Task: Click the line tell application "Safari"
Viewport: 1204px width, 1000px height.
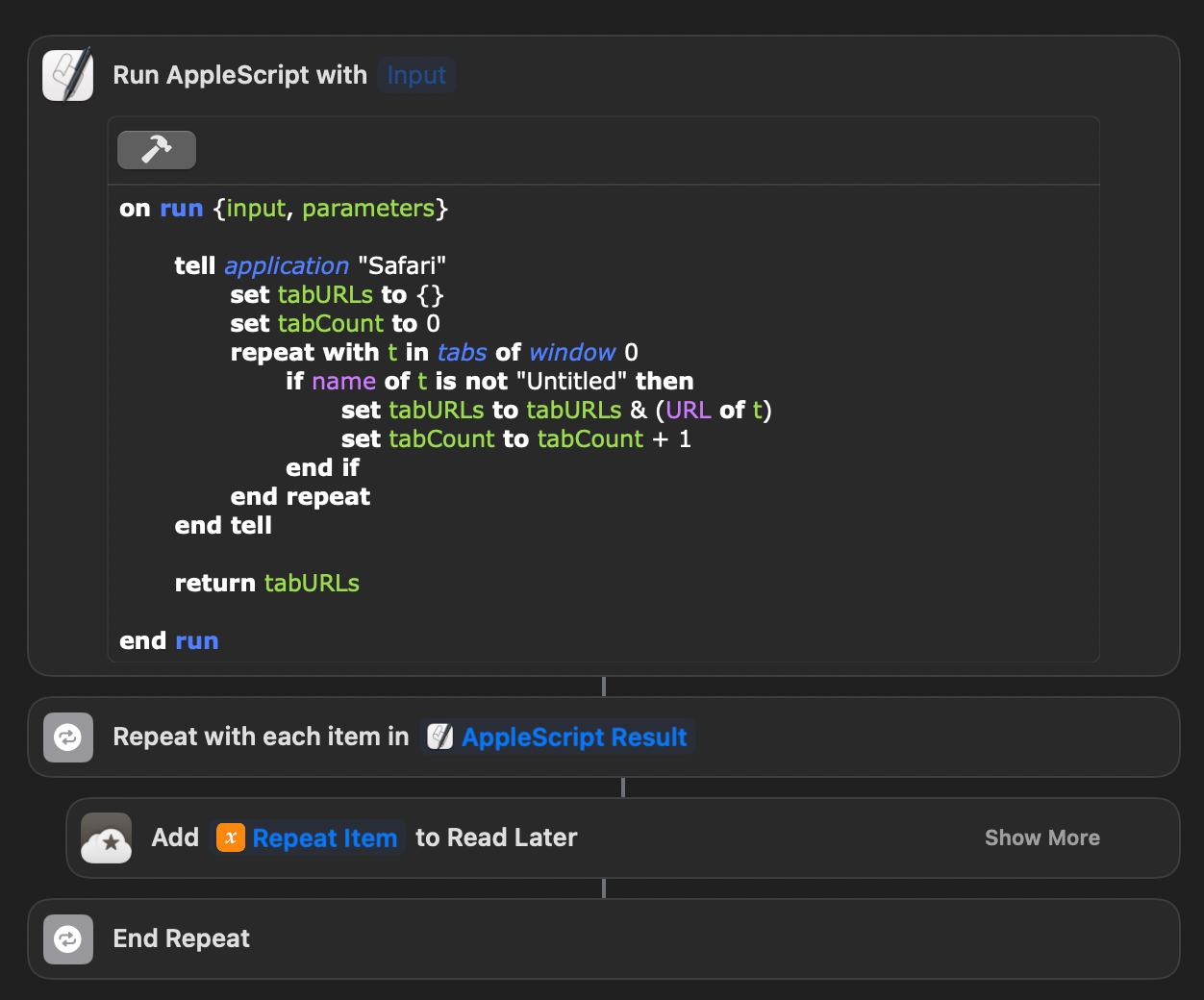Action: [x=311, y=266]
